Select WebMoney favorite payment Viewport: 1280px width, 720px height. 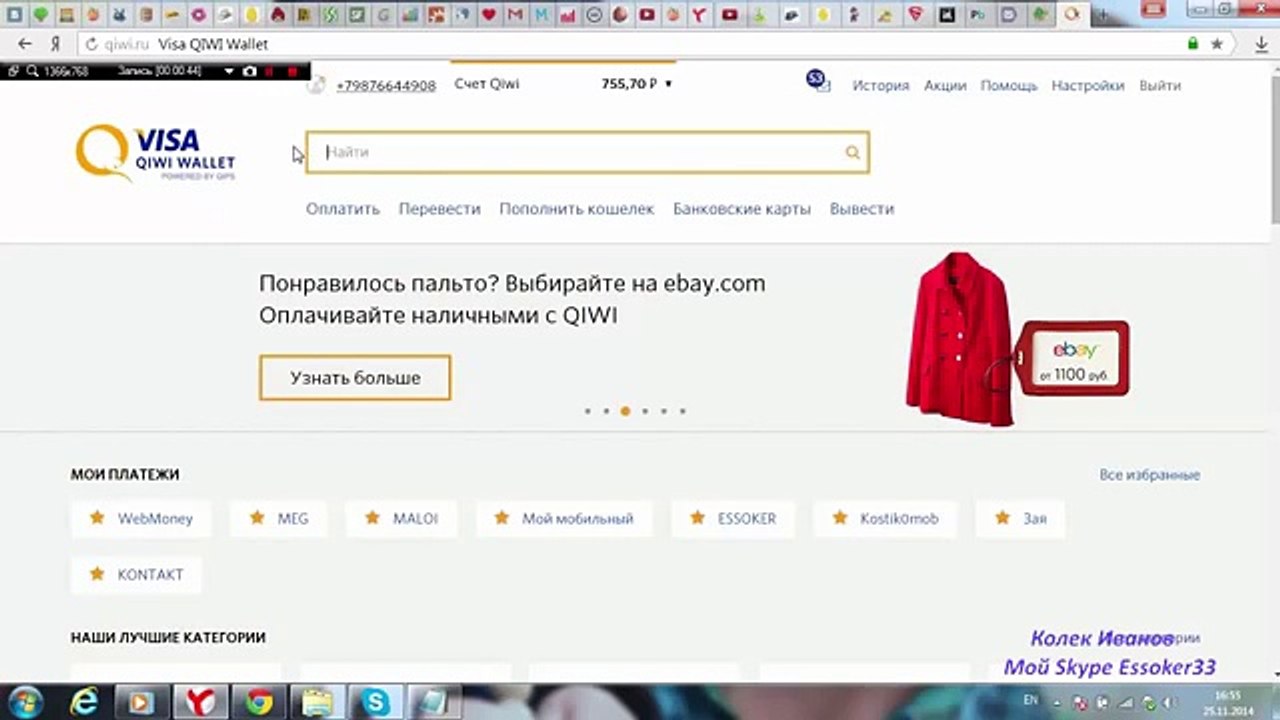pyautogui.click(x=141, y=518)
